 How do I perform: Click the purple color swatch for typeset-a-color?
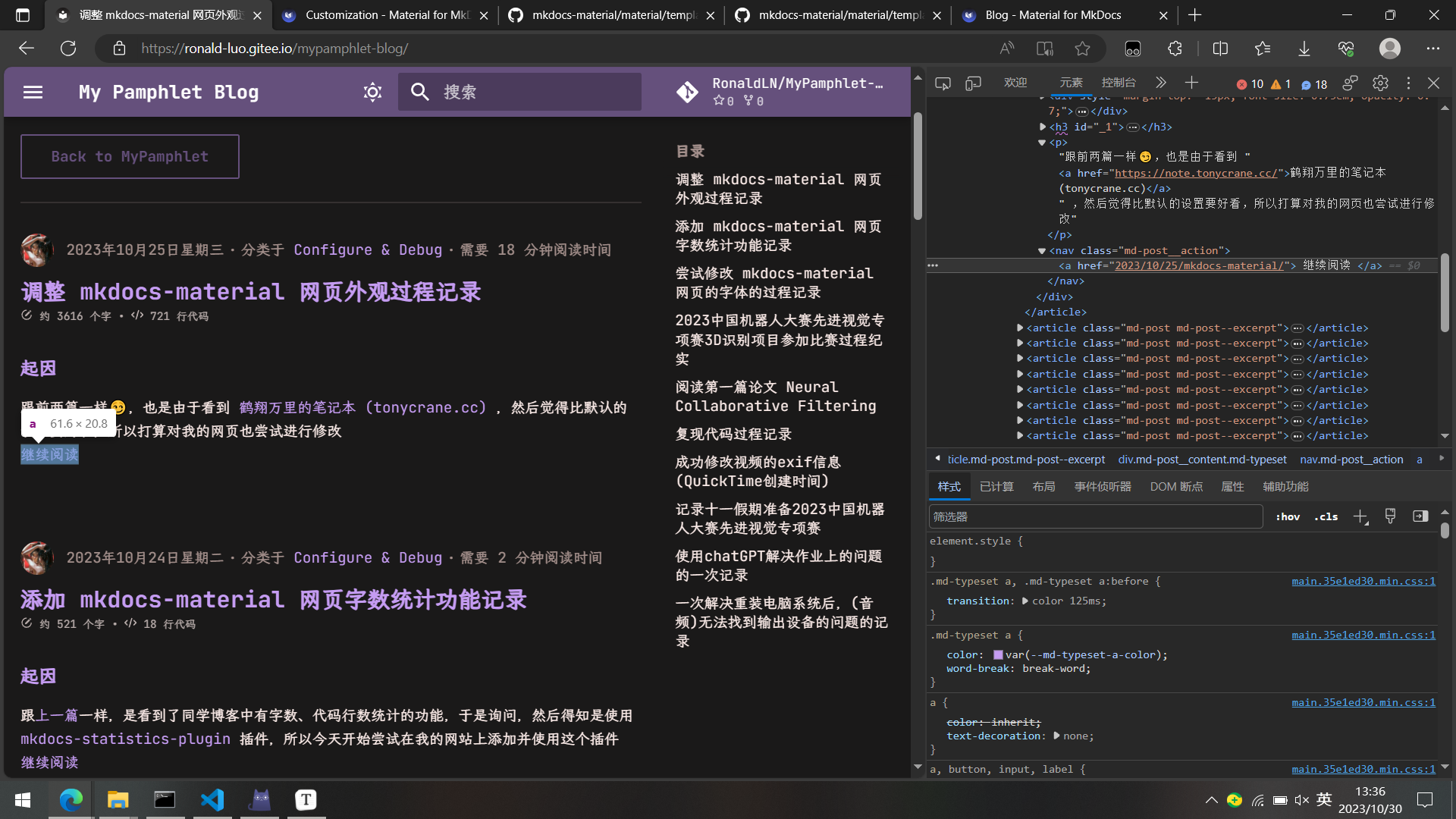(x=998, y=654)
